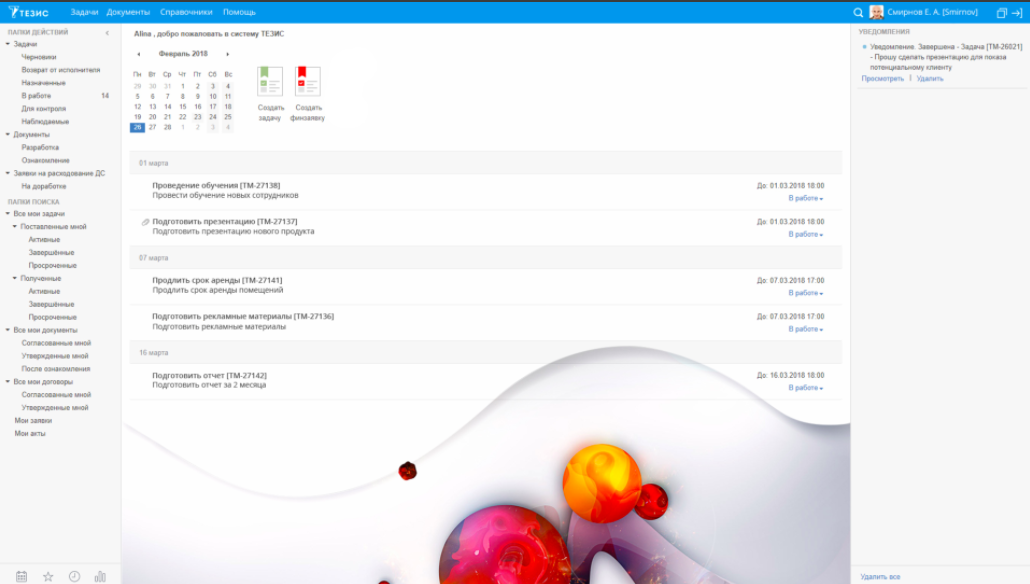Click the Создать финзаявку icon

click(307, 81)
